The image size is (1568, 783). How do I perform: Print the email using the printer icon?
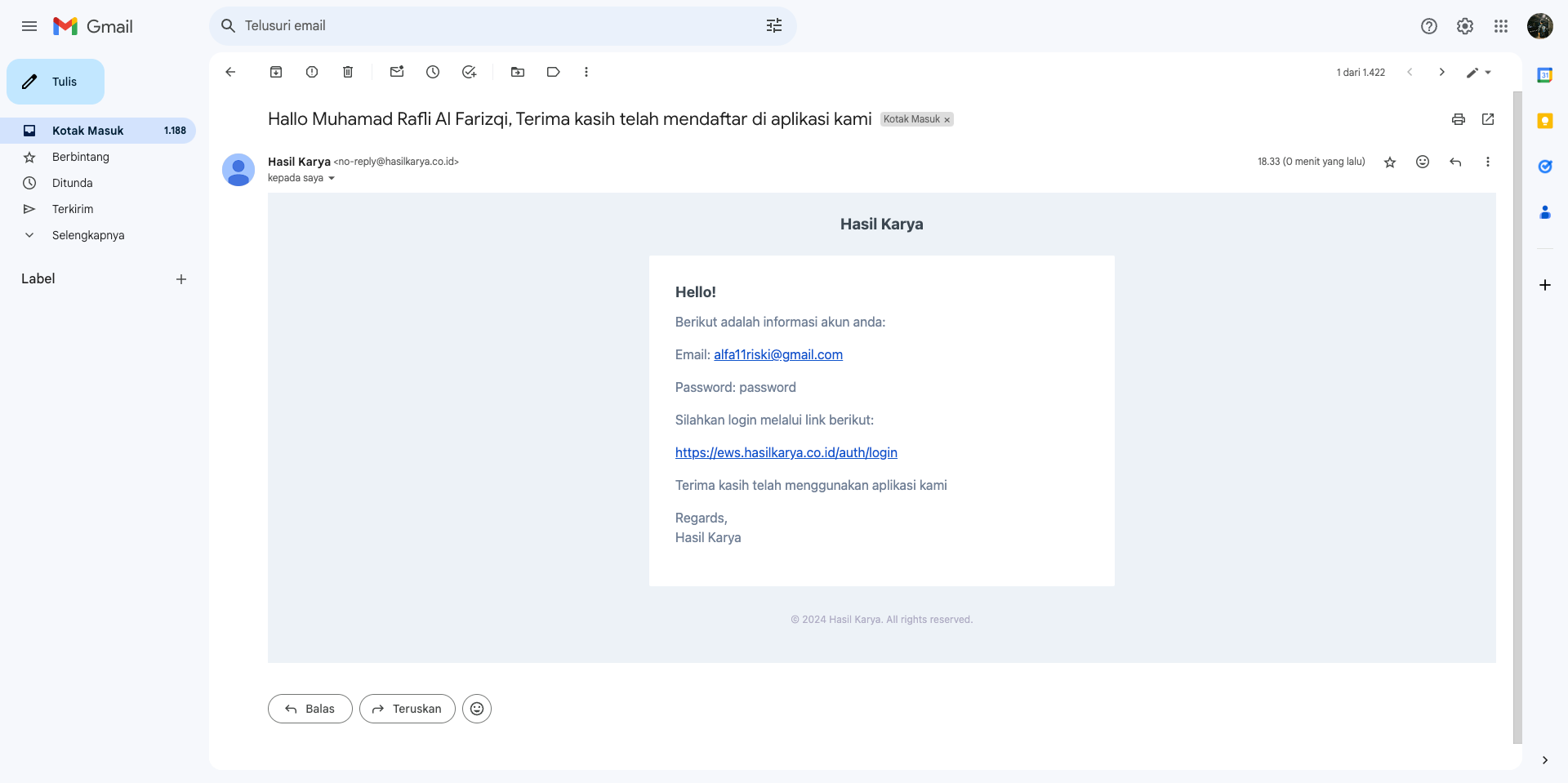pyautogui.click(x=1459, y=119)
